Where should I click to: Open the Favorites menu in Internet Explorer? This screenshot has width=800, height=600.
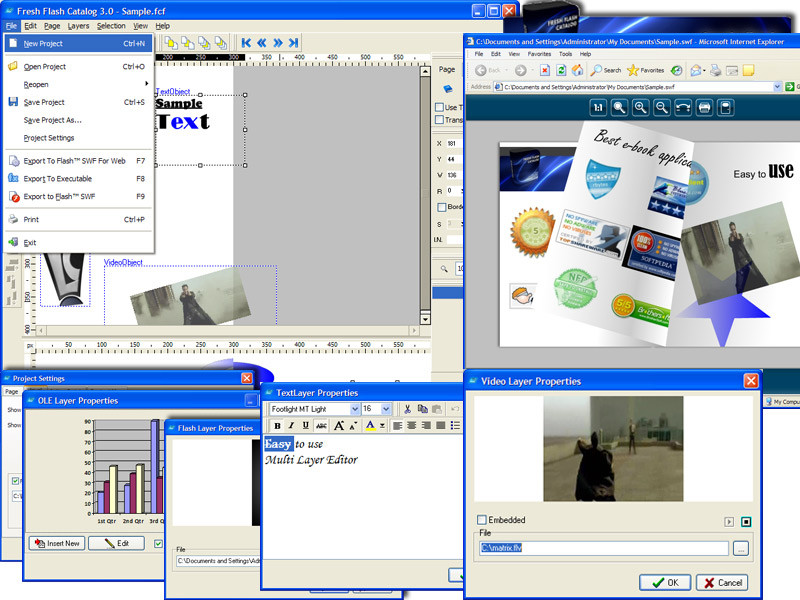coord(539,54)
